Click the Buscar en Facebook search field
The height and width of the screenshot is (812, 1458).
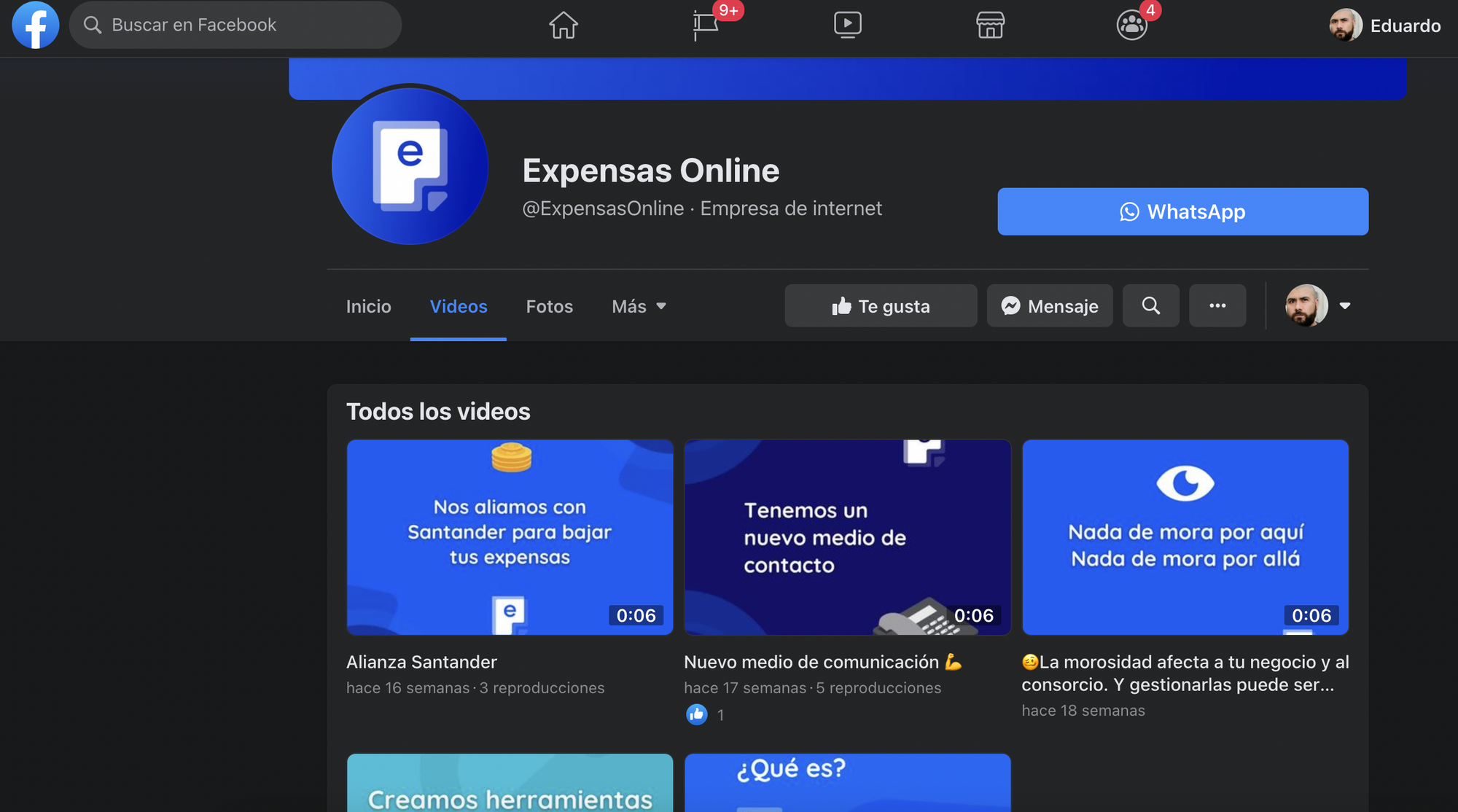click(x=235, y=25)
